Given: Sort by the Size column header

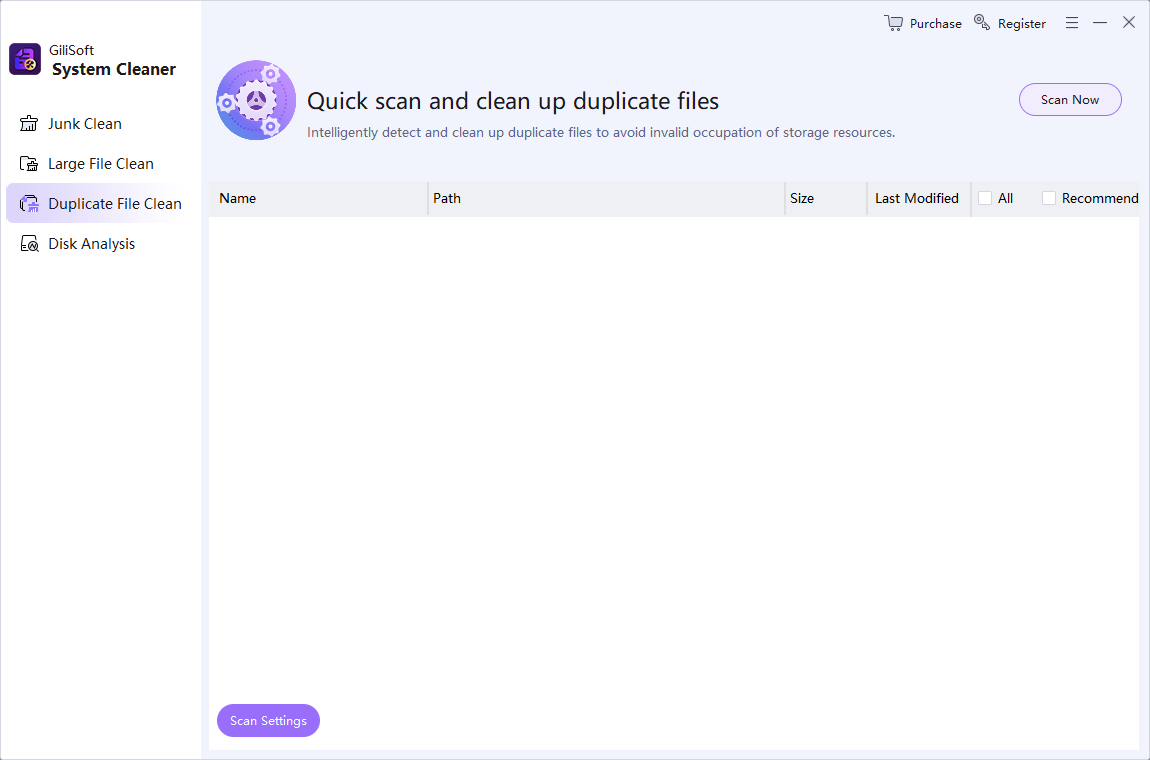Looking at the screenshot, I should coord(826,198).
